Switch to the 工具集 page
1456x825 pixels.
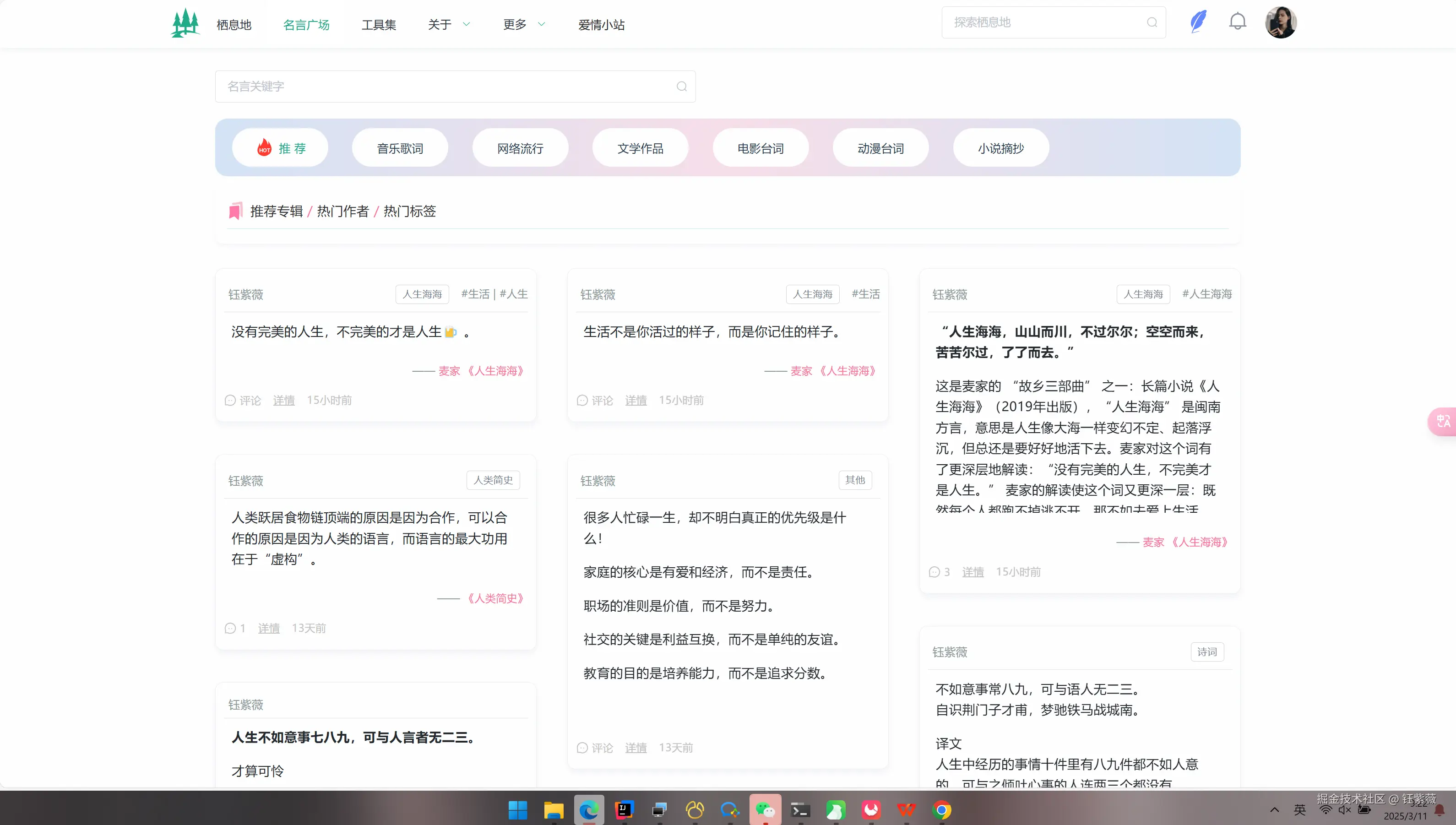pyautogui.click(x=379, y=24)
